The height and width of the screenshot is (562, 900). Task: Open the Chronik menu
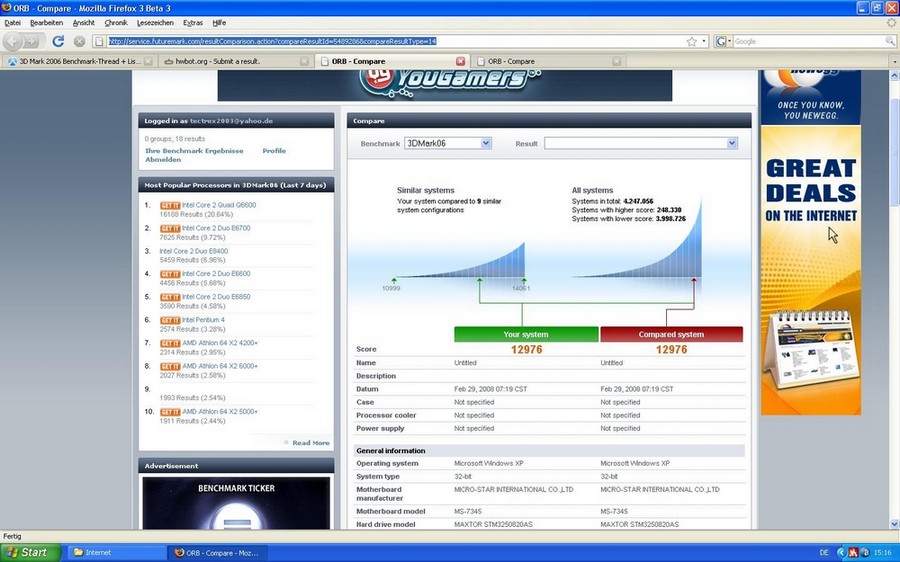click(116, 23)
